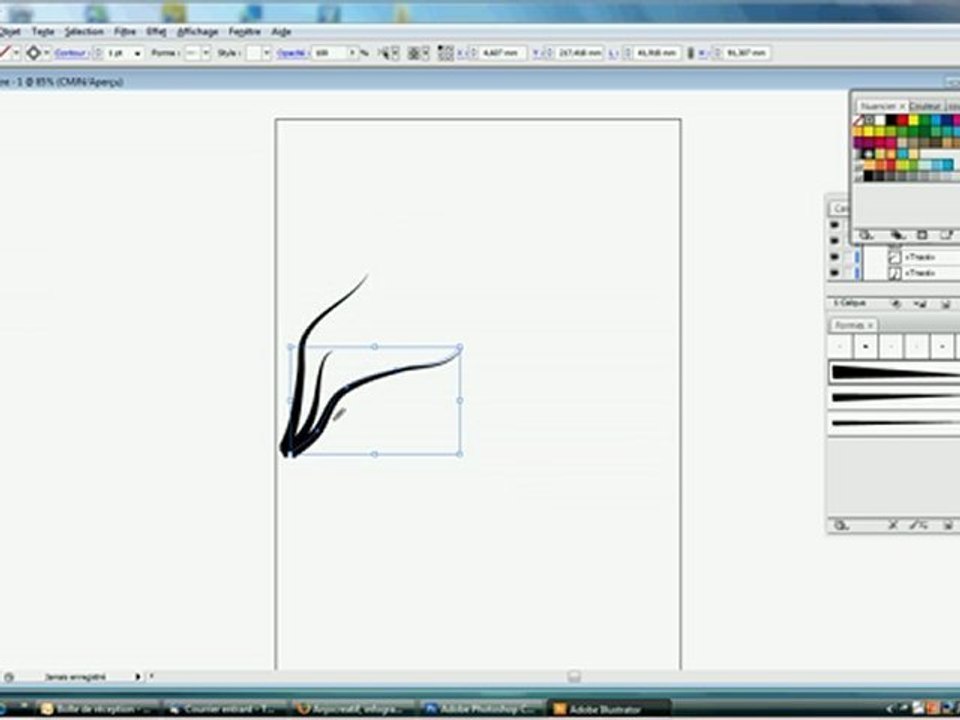Toggle visibility of last Tracé sublayer
960x720 pixels.
pos(834,273)
